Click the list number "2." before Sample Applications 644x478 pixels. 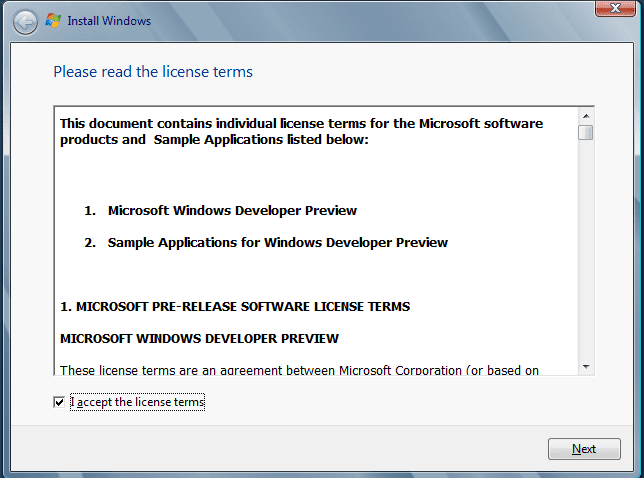(x=90, y=242)
